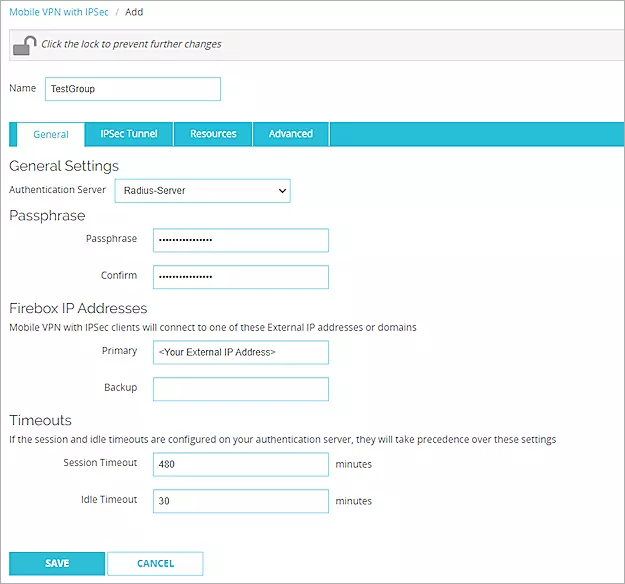The height and width of the screenshot is (584, 625).
Task: Click the Name field containing TestGroup
Action: [133, 89]
